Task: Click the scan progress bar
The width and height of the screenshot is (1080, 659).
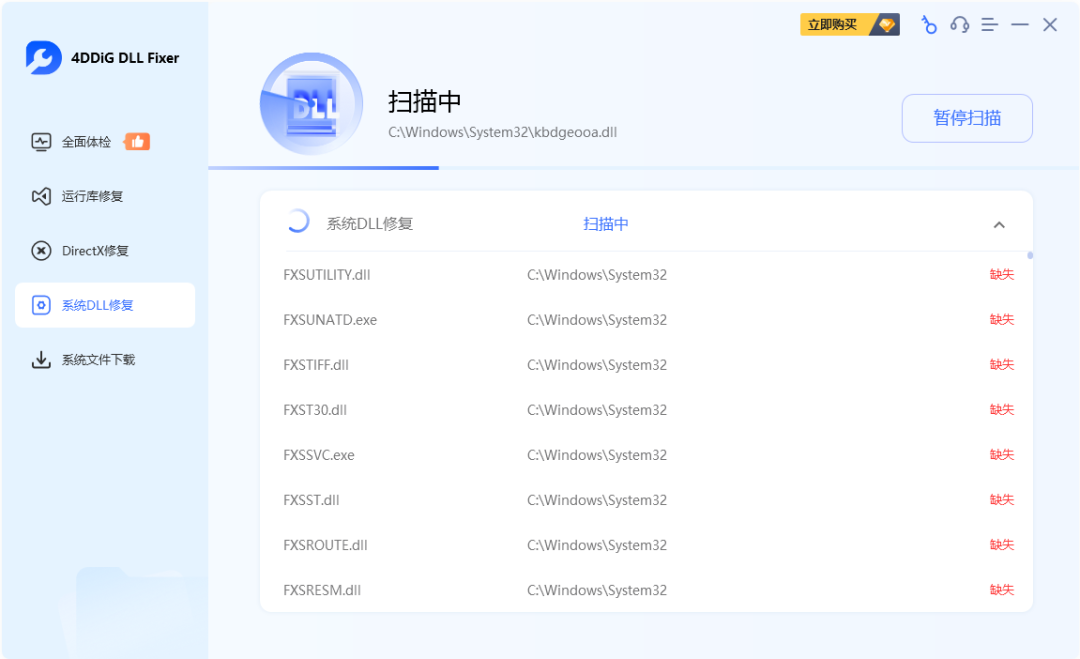Action: tap(643, 167)
